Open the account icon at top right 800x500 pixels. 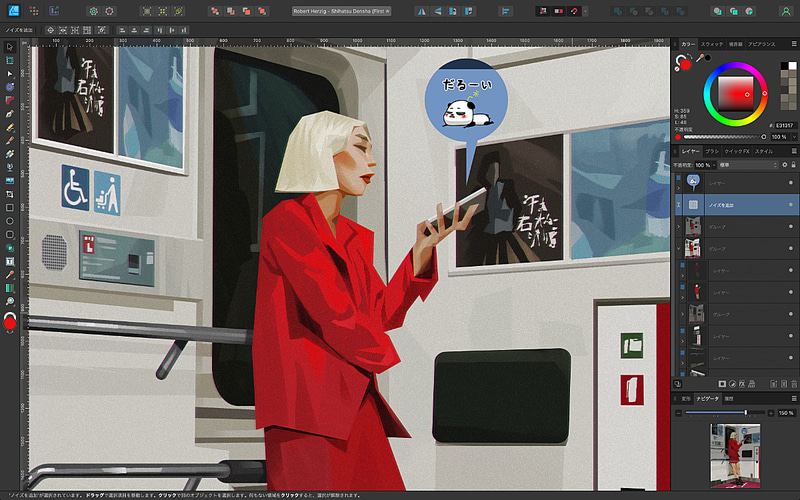tap(786, 11)
